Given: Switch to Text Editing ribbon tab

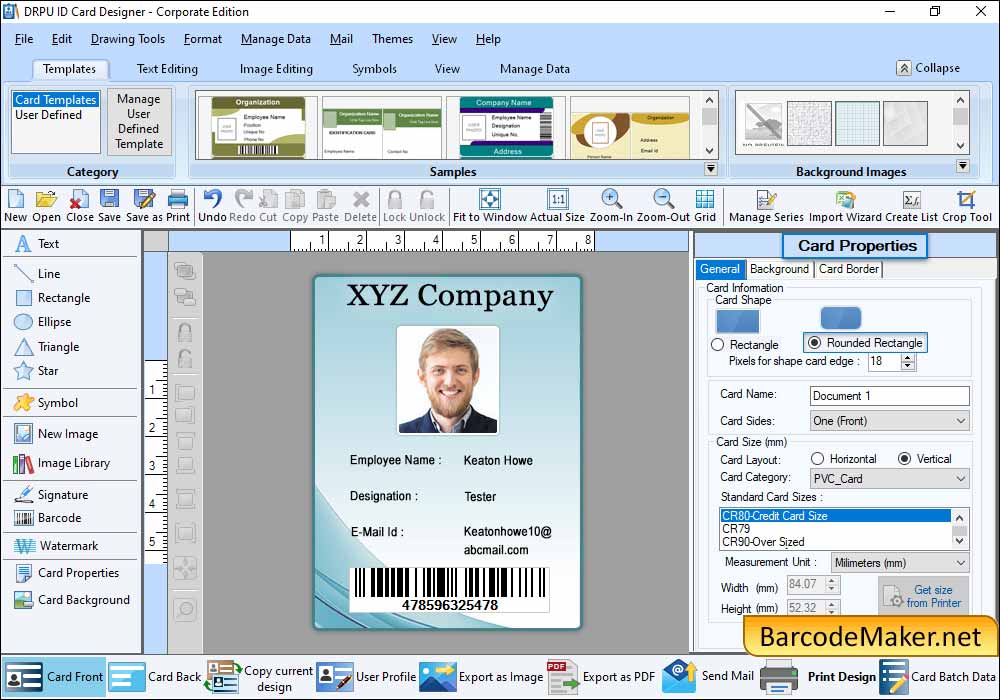Looking at the screenshot, I should click(167, 69).
